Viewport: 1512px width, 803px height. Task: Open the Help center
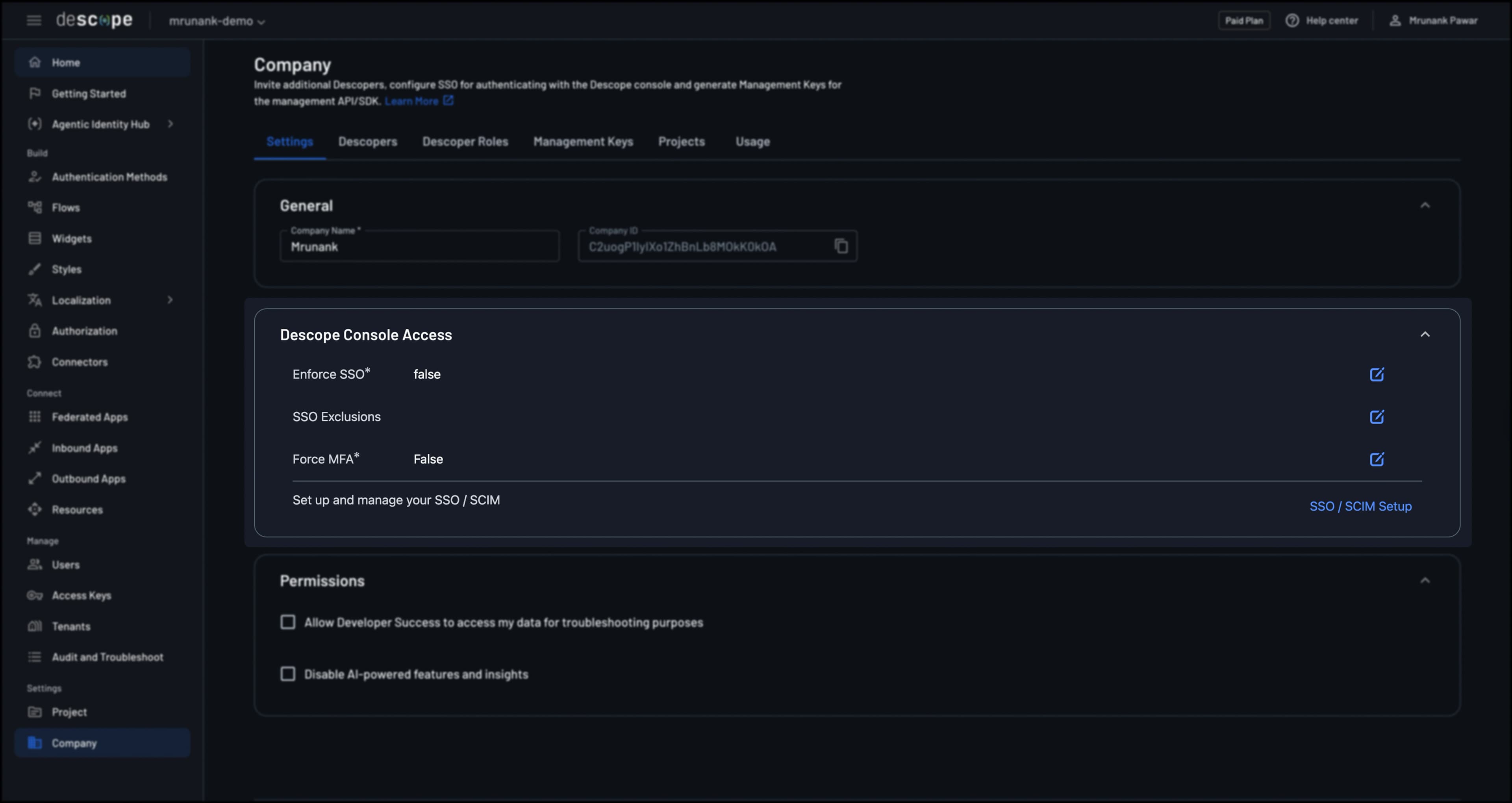[x=1322, y=20]
